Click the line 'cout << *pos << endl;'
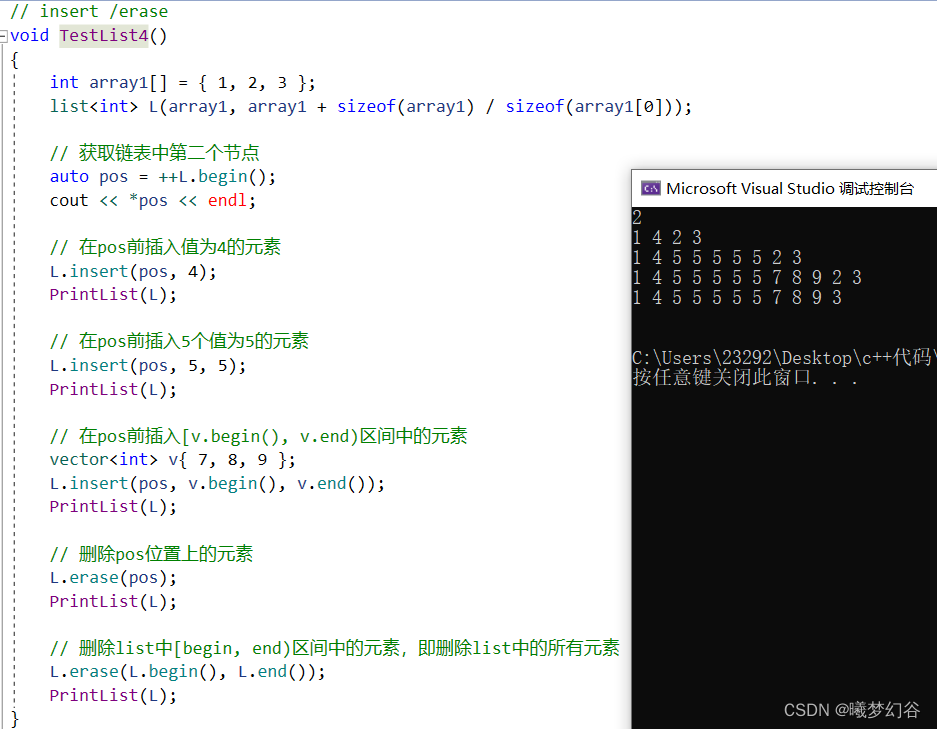The image size is (937, 729). [x=153, y=200]
